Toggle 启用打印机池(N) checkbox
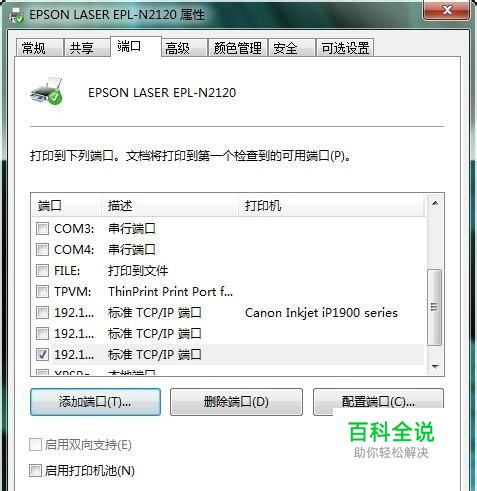This screenshot has height=491, width=477. [35, 471]
